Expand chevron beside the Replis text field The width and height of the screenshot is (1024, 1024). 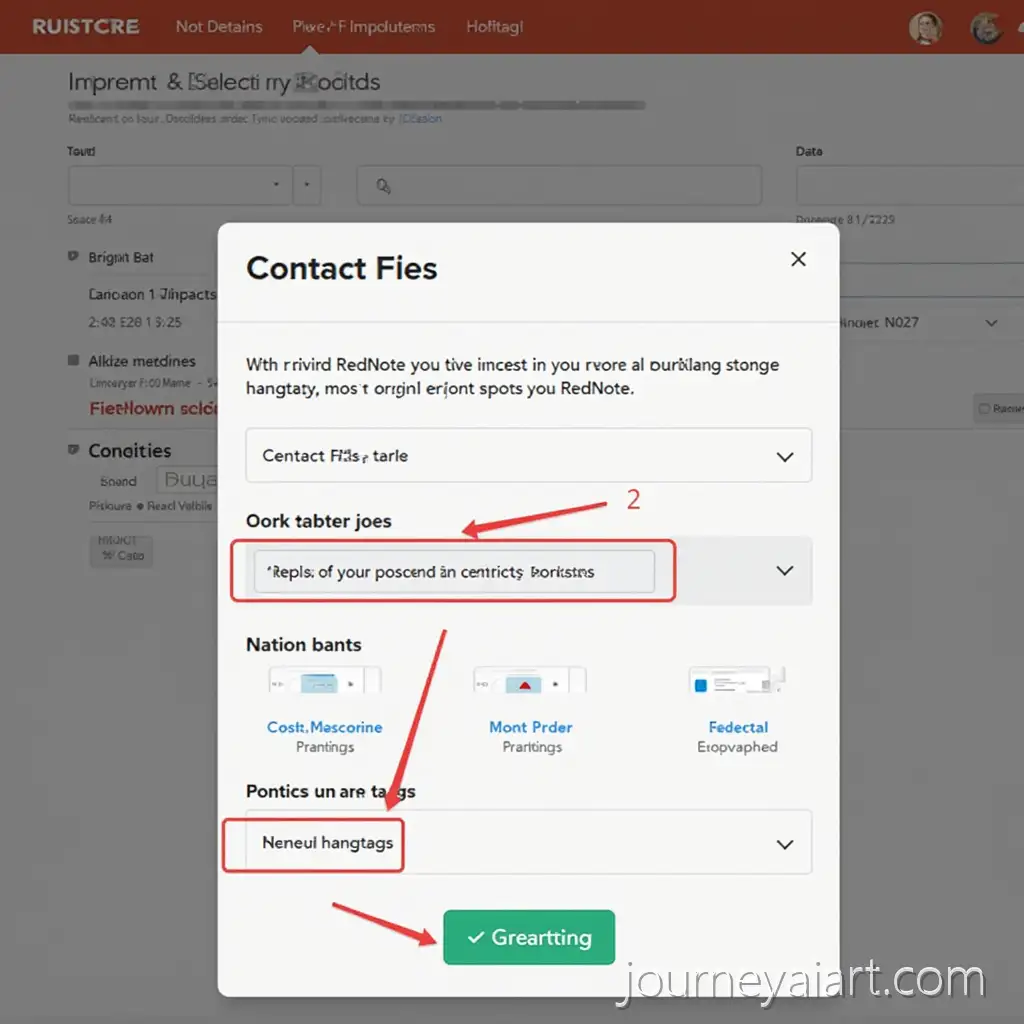click(785, 571)
